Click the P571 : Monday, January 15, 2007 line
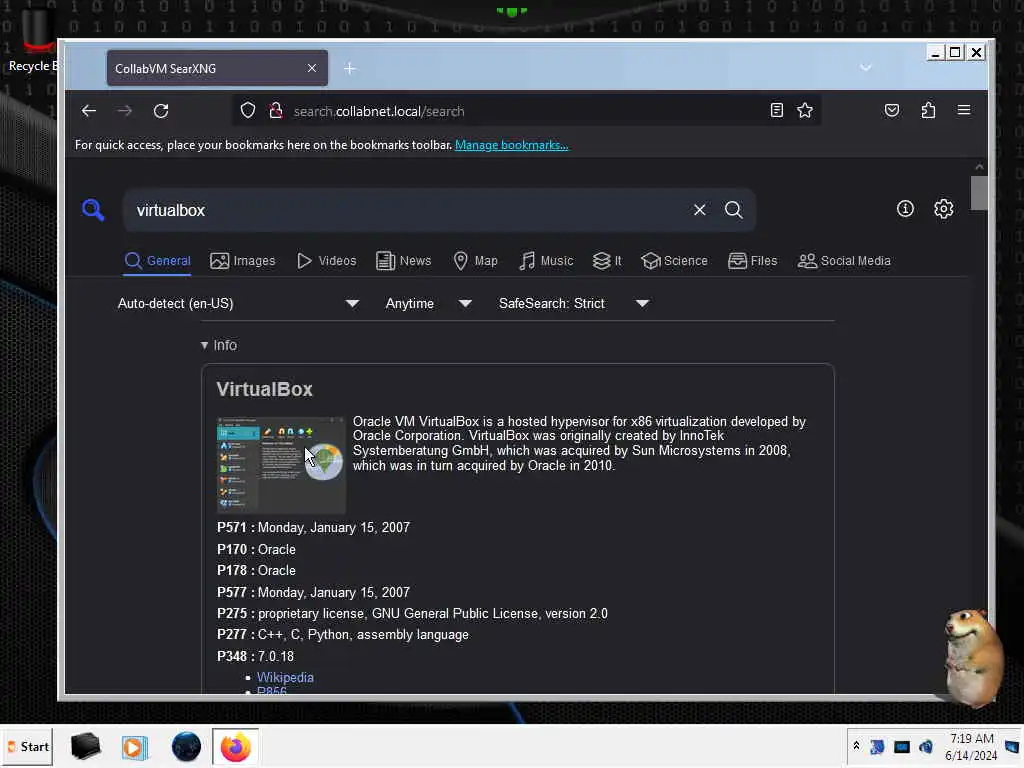The height and width of the screenshot is (768, 1024). [313, 528]
